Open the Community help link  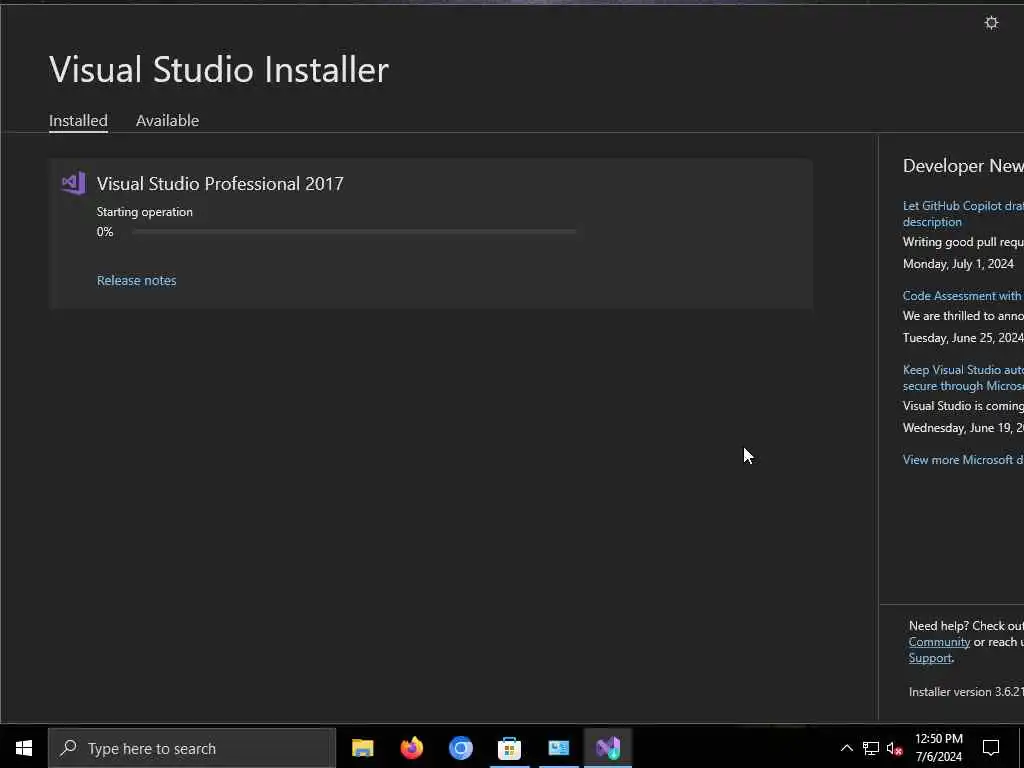tap(939, 642)
